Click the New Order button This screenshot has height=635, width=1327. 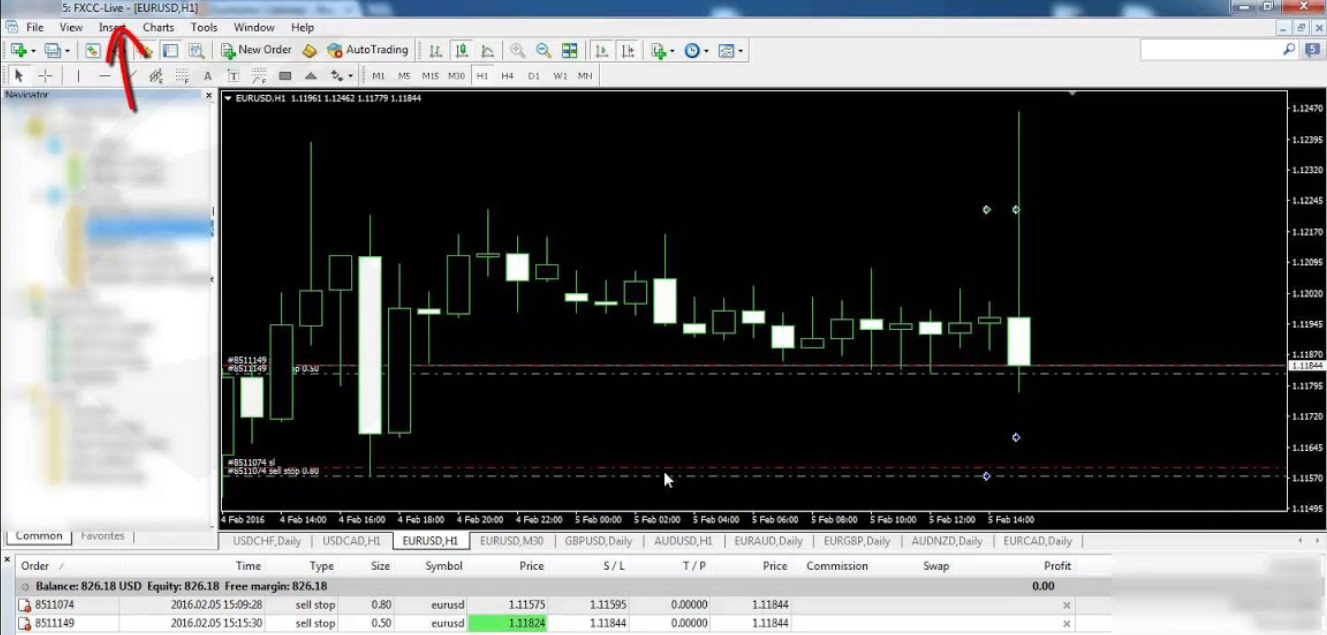(x=256, y=50)
